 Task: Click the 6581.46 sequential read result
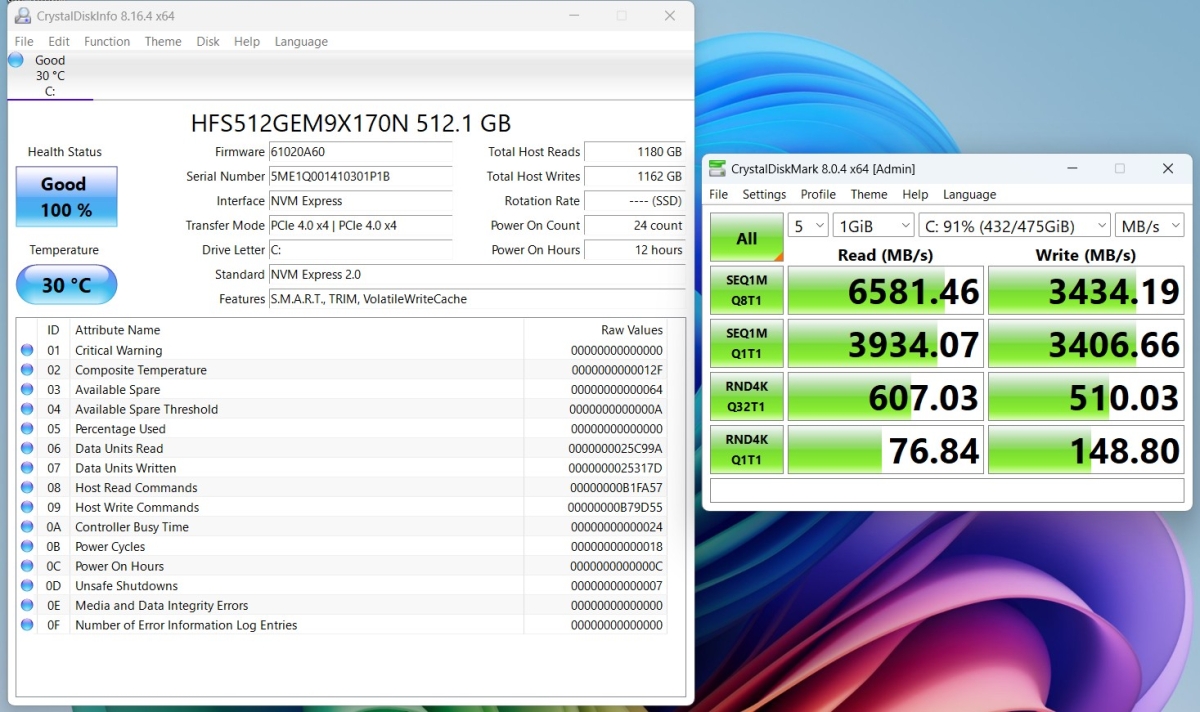coord(886,290)
